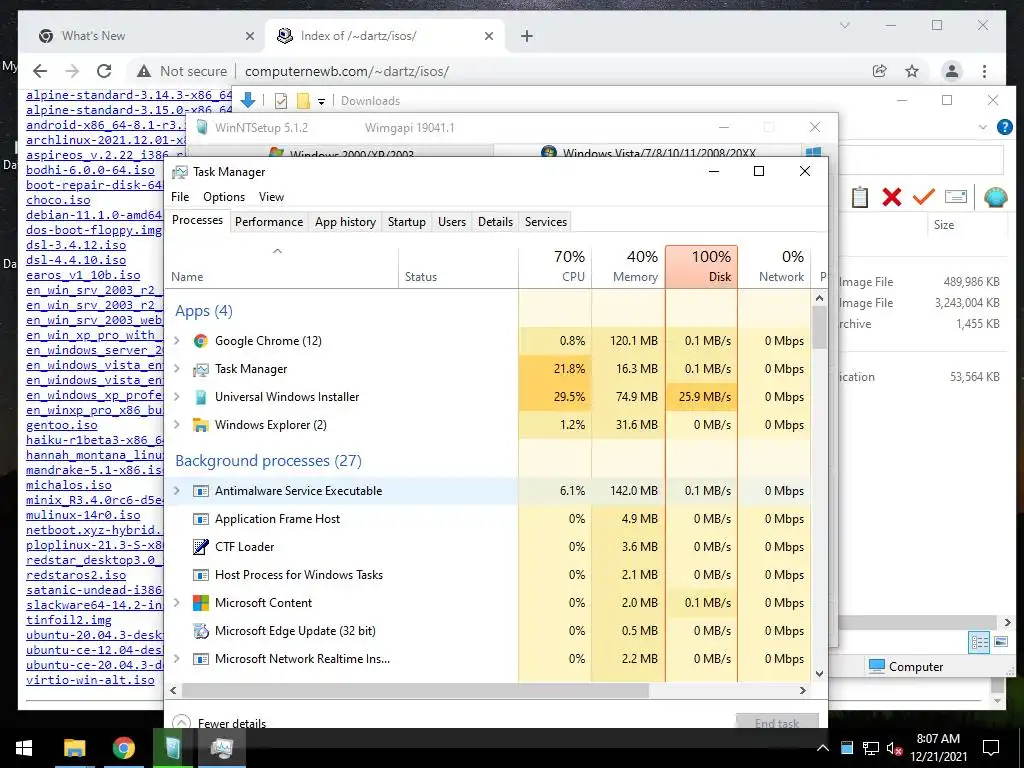Click the Windows Explorer process icon
The image size is (1024, 768).
200,425
